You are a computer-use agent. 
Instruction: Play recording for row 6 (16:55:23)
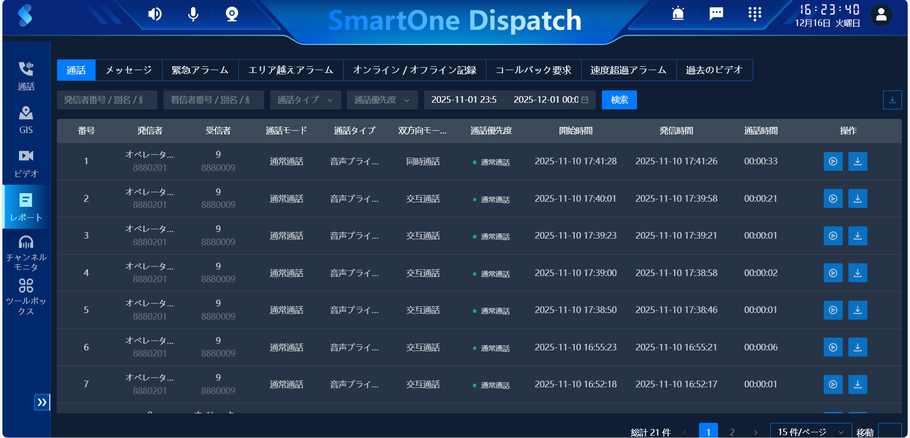[x=833, y=347]
